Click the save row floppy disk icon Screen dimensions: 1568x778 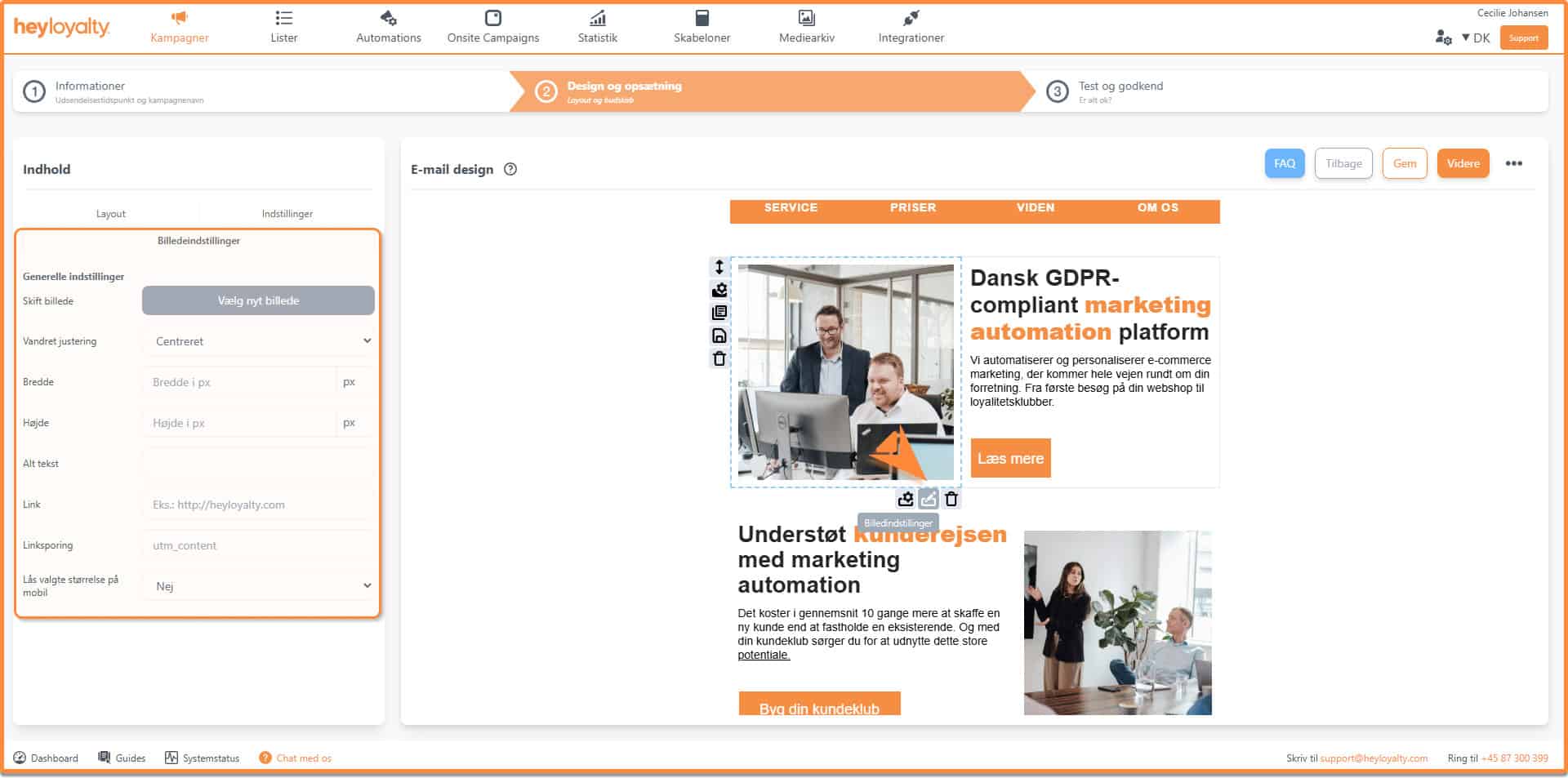pos(719,336)
